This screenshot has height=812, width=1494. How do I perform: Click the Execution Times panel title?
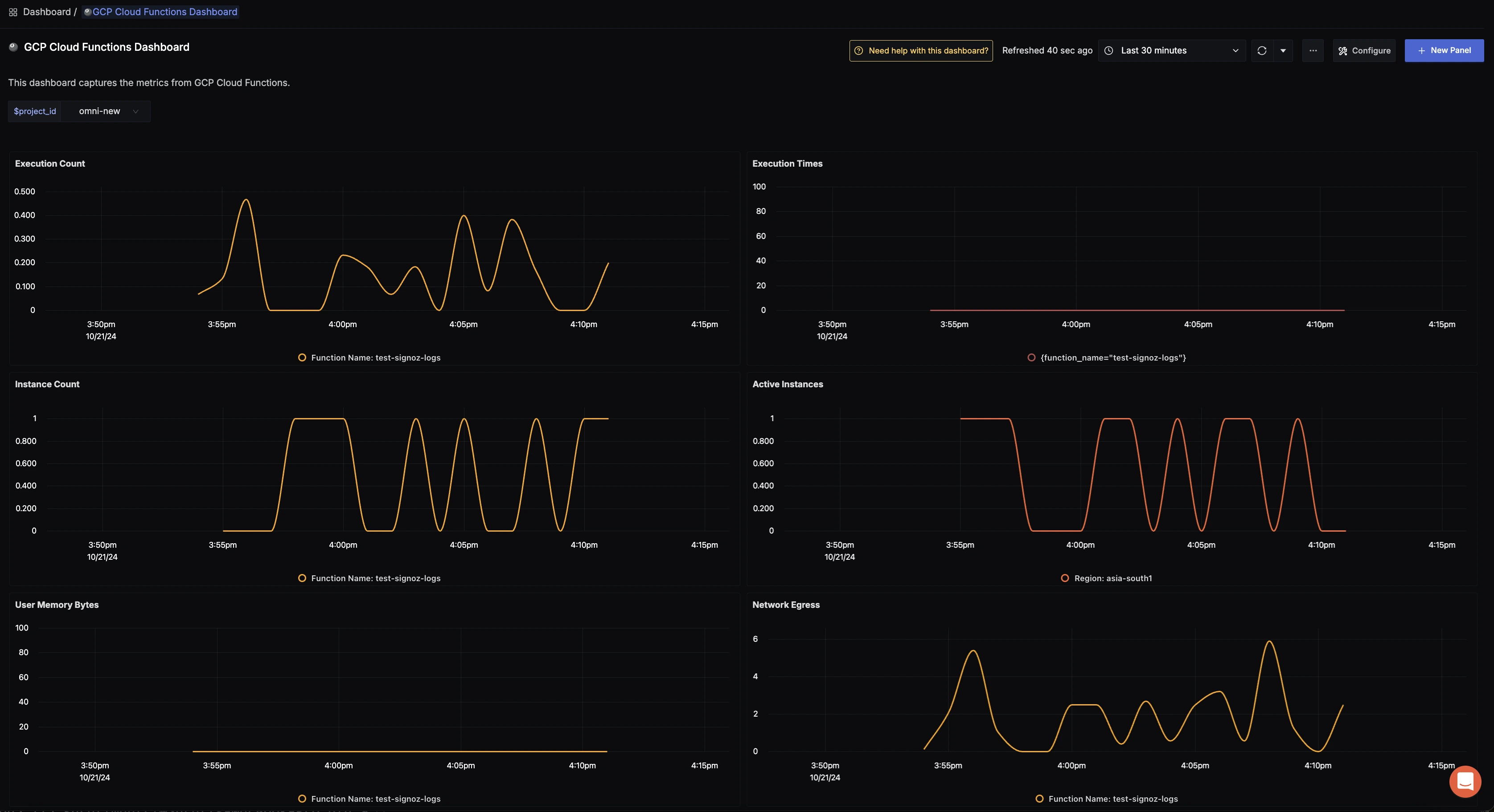click(788, 164)
